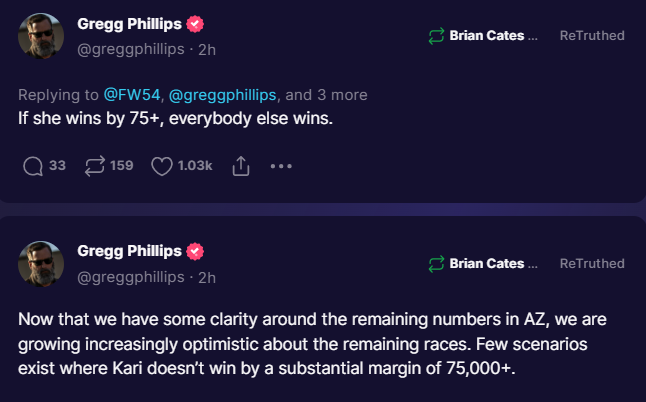ReTruth the first post with 159 retruths
Screen dimensions: 646x402
coord(97,166)
